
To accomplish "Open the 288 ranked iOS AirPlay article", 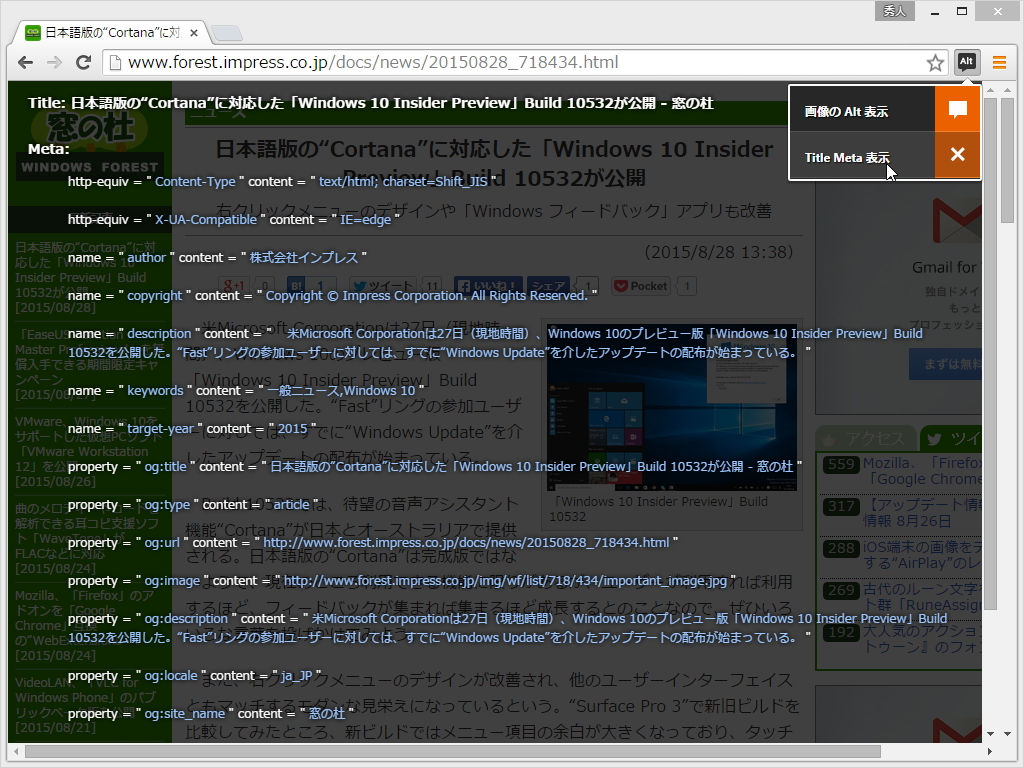I will pyautogui.click(x=922, y=555).
